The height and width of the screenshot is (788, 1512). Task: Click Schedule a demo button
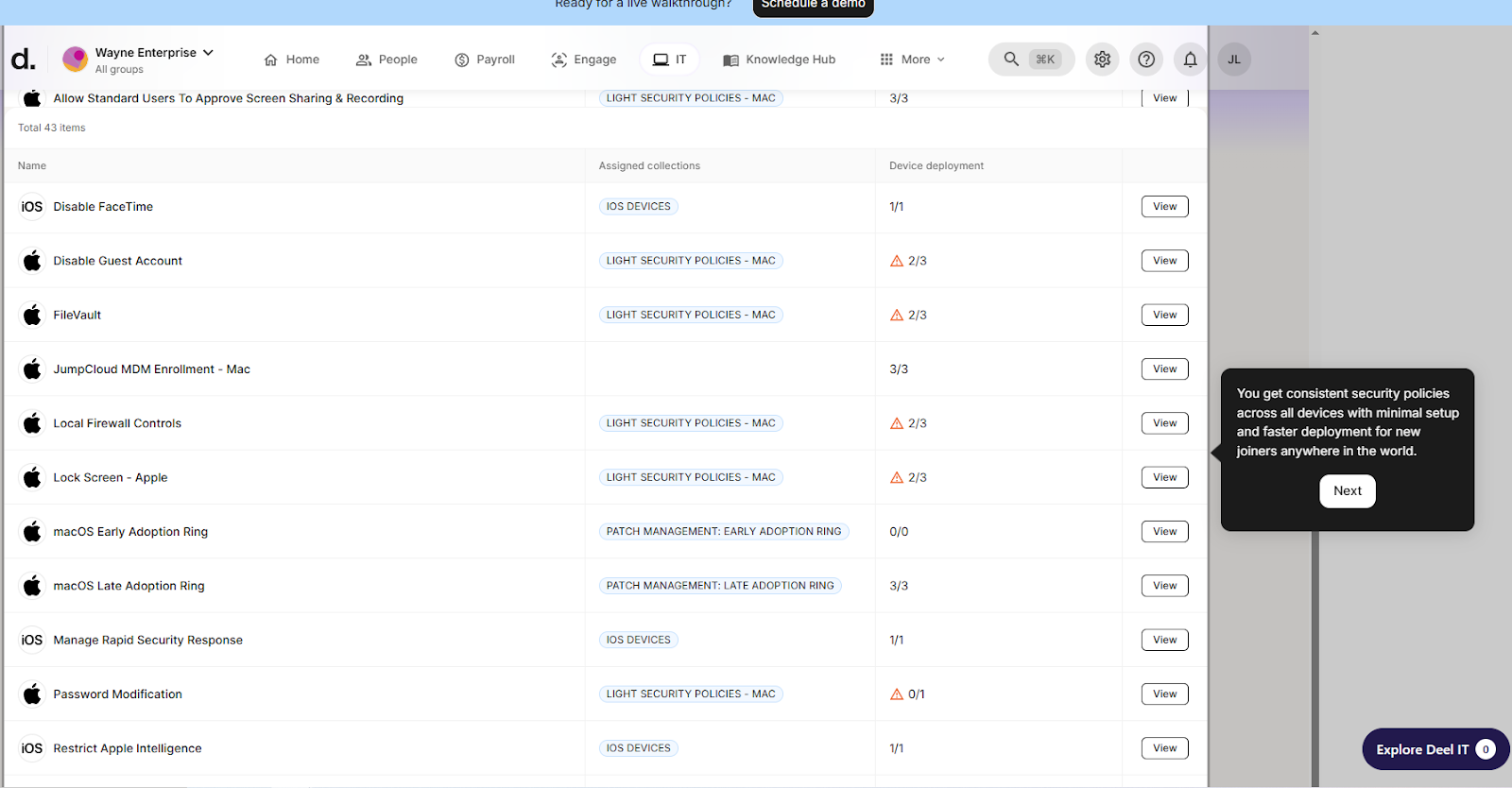point(813,5)
